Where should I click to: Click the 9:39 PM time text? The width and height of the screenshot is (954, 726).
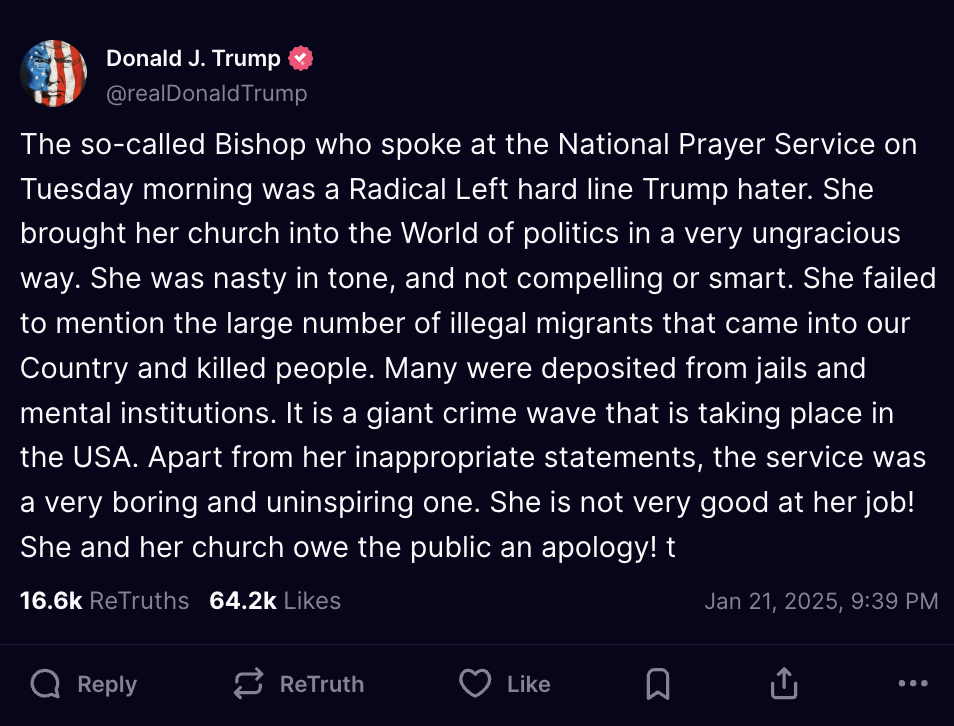(x=894, y=601)
